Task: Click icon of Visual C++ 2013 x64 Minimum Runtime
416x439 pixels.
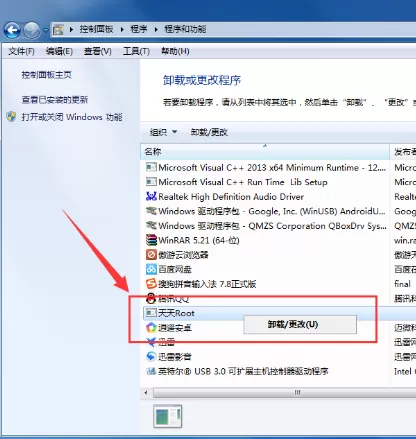Action: coord(151,167)
